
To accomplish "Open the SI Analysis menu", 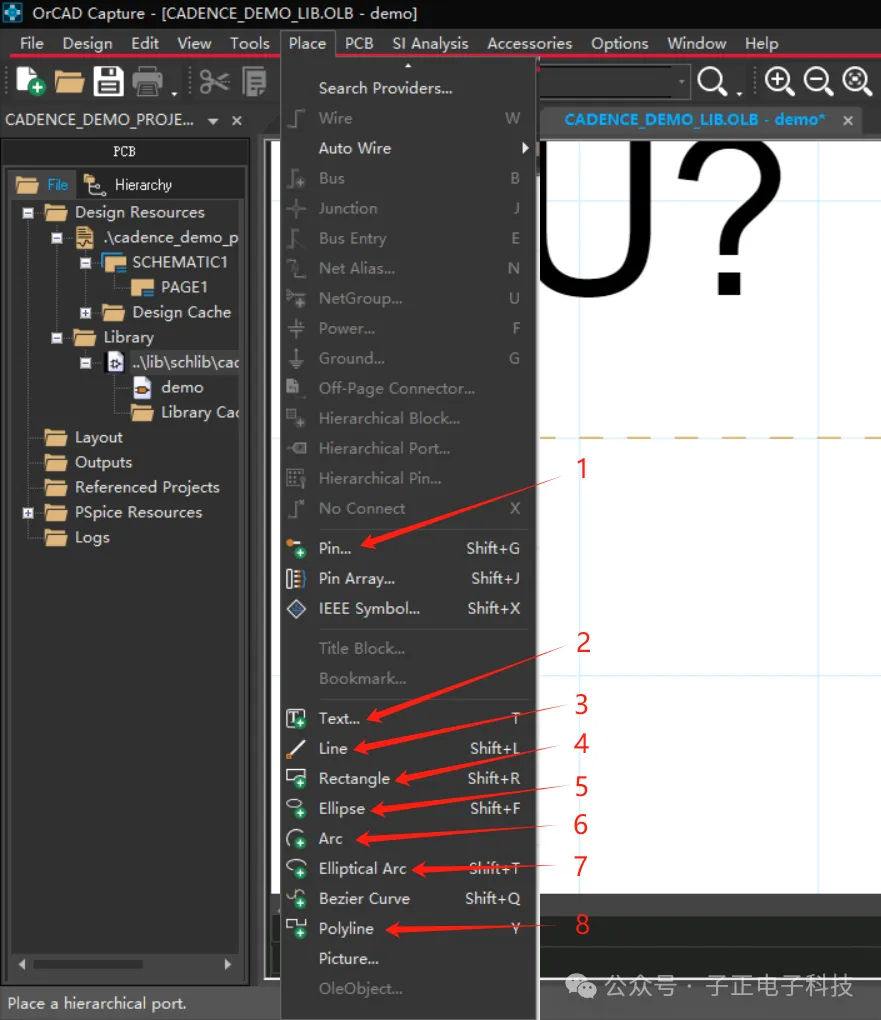I will coord(430,44).
